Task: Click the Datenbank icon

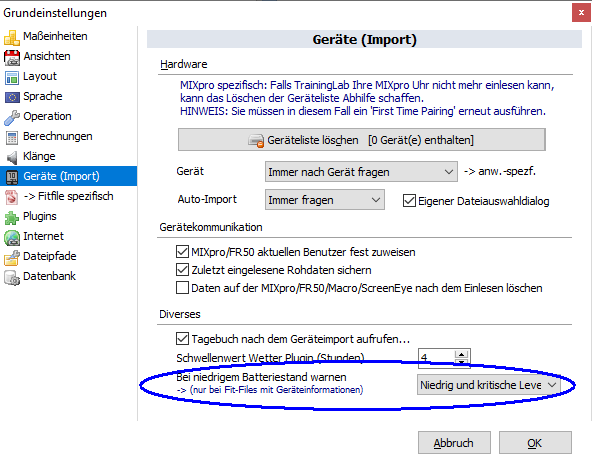Action: [x=12, y=277]
